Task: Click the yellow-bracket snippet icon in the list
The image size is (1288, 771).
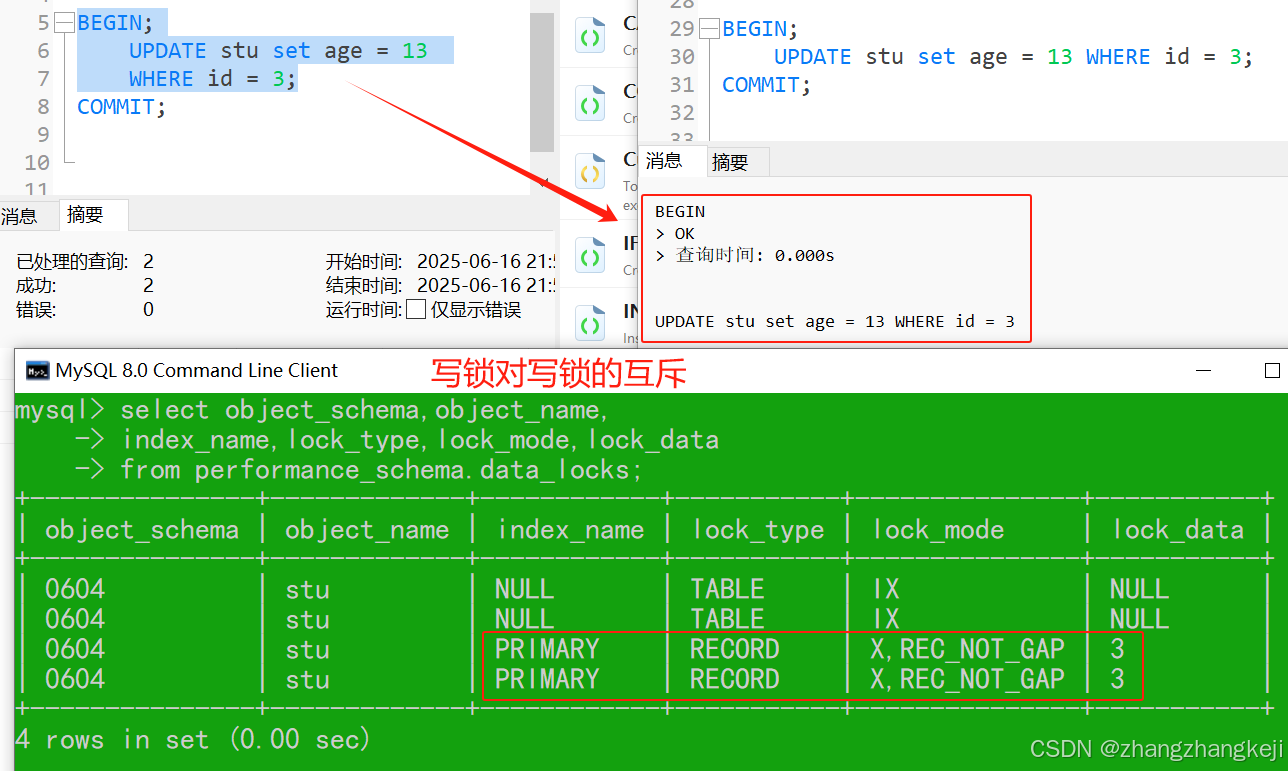Action: [x=590, y=170]
